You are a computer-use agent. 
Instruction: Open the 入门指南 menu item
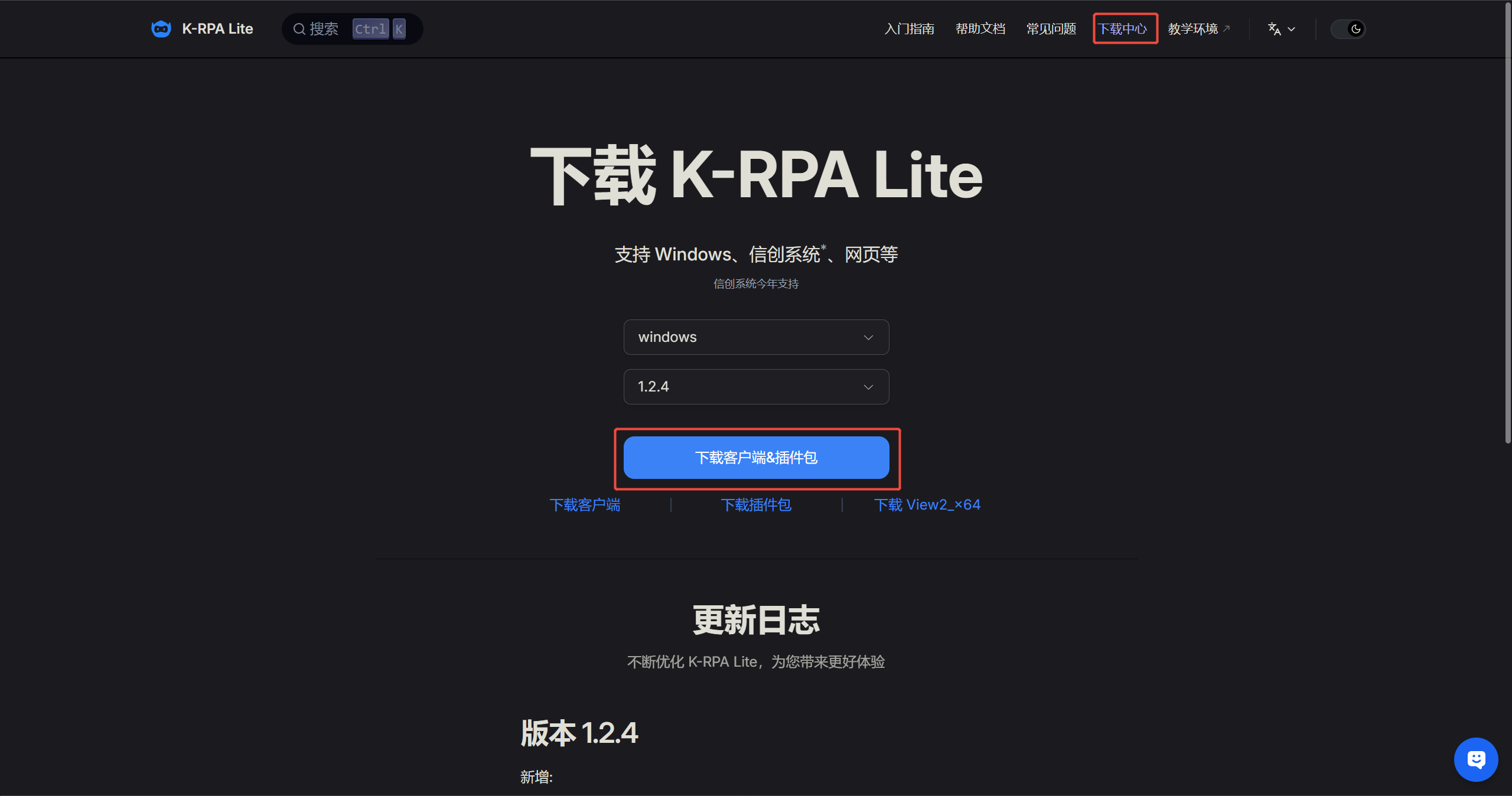click(x=909, y=29)
